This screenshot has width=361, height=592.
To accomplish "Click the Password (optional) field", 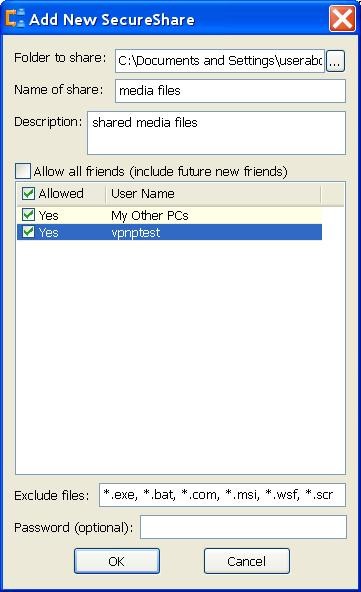I will click(243, 527).
